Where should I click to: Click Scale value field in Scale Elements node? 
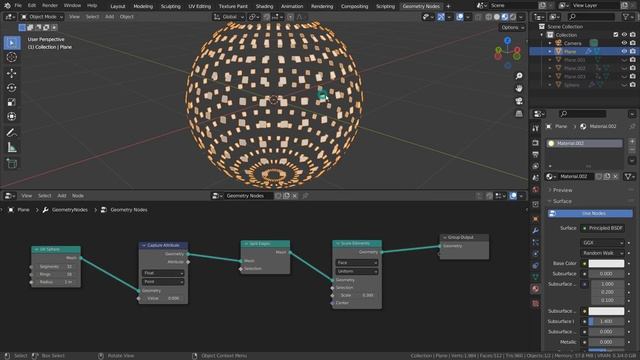(357, 295)
